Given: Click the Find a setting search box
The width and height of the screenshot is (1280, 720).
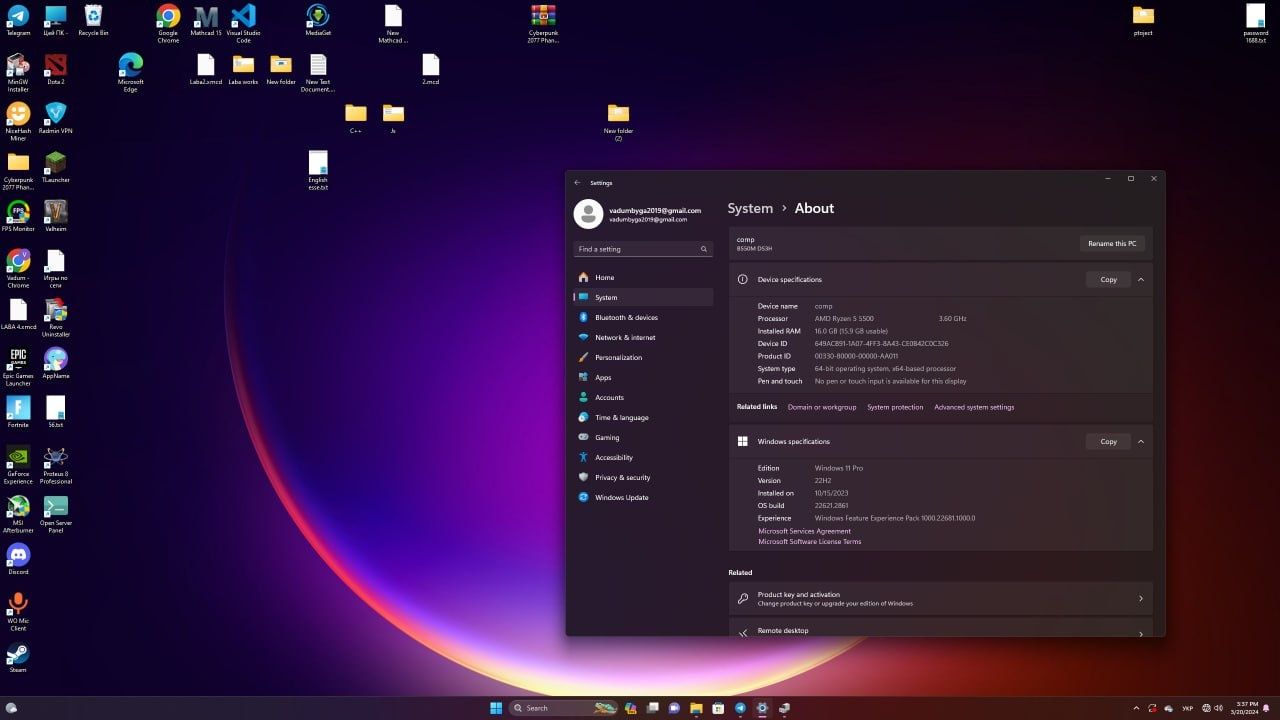Looking at the screenshot, I should (x=643, y=249).
